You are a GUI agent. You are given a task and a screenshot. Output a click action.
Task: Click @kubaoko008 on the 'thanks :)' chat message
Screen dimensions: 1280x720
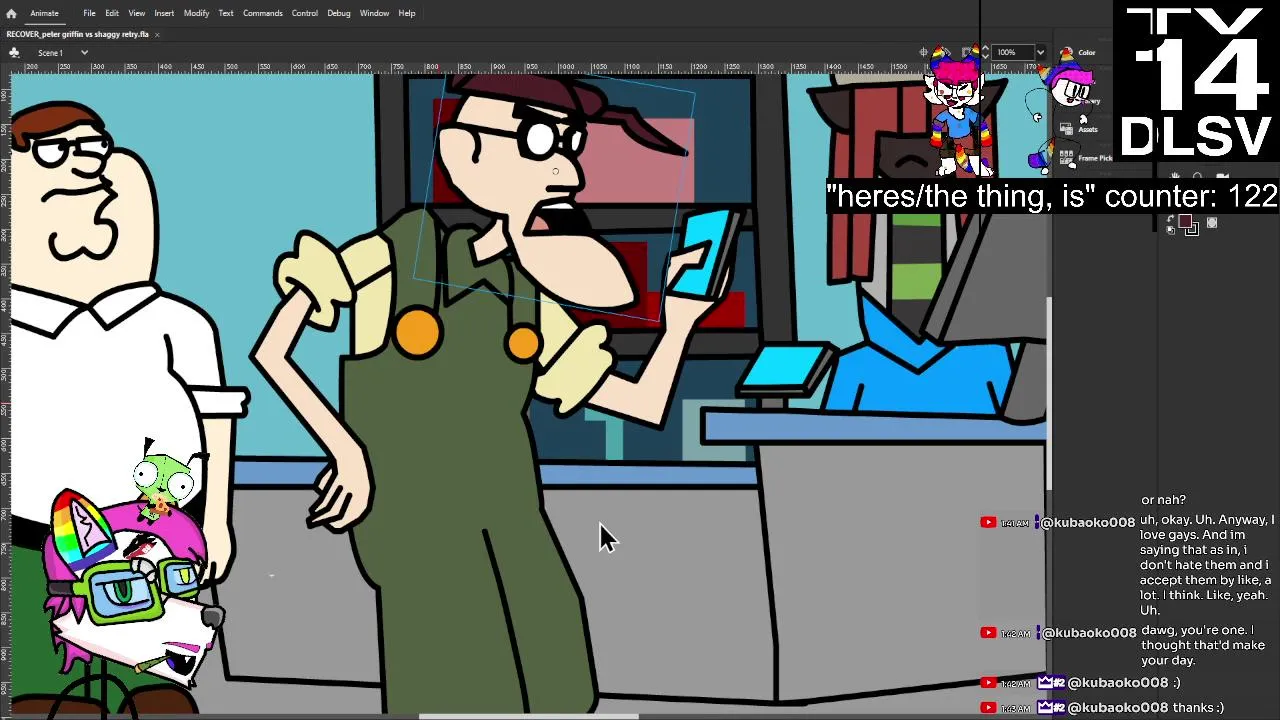[x=1117, y=707]
